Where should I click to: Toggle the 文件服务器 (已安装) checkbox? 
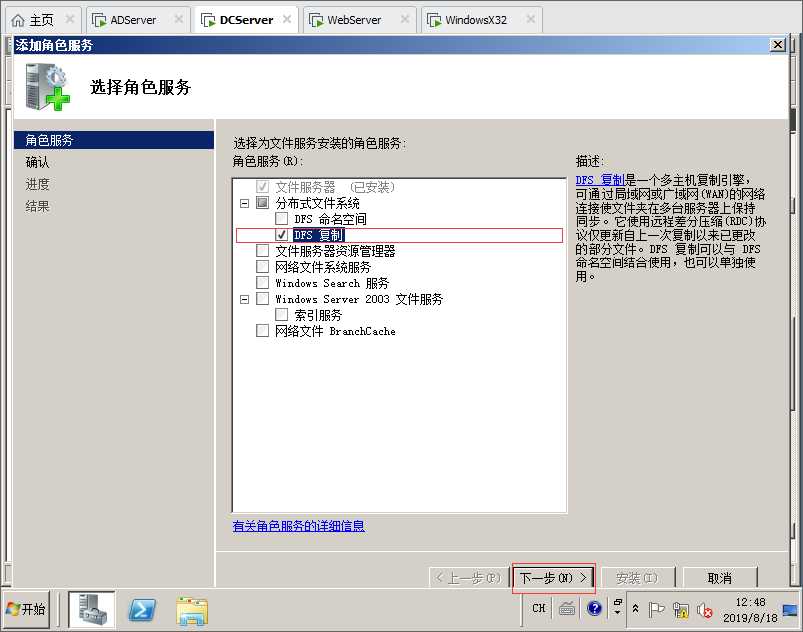click(x=262, y=187)
